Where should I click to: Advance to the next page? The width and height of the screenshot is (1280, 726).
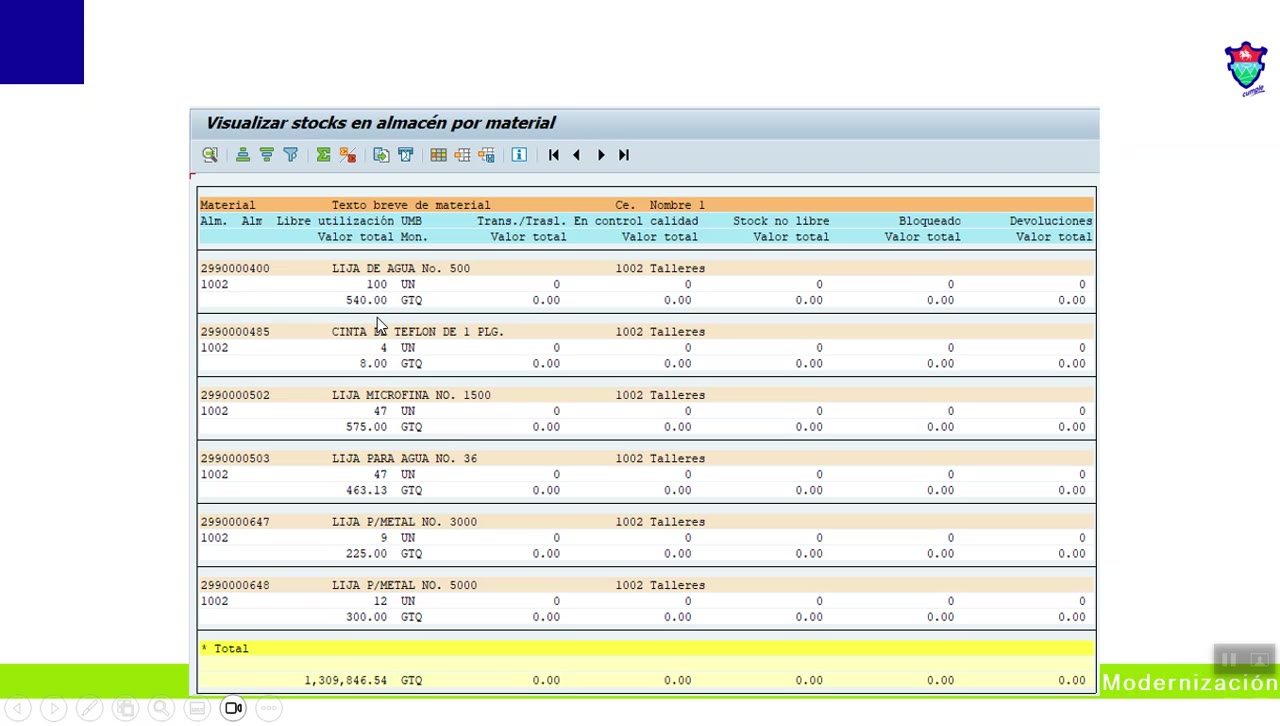point(600,154)
